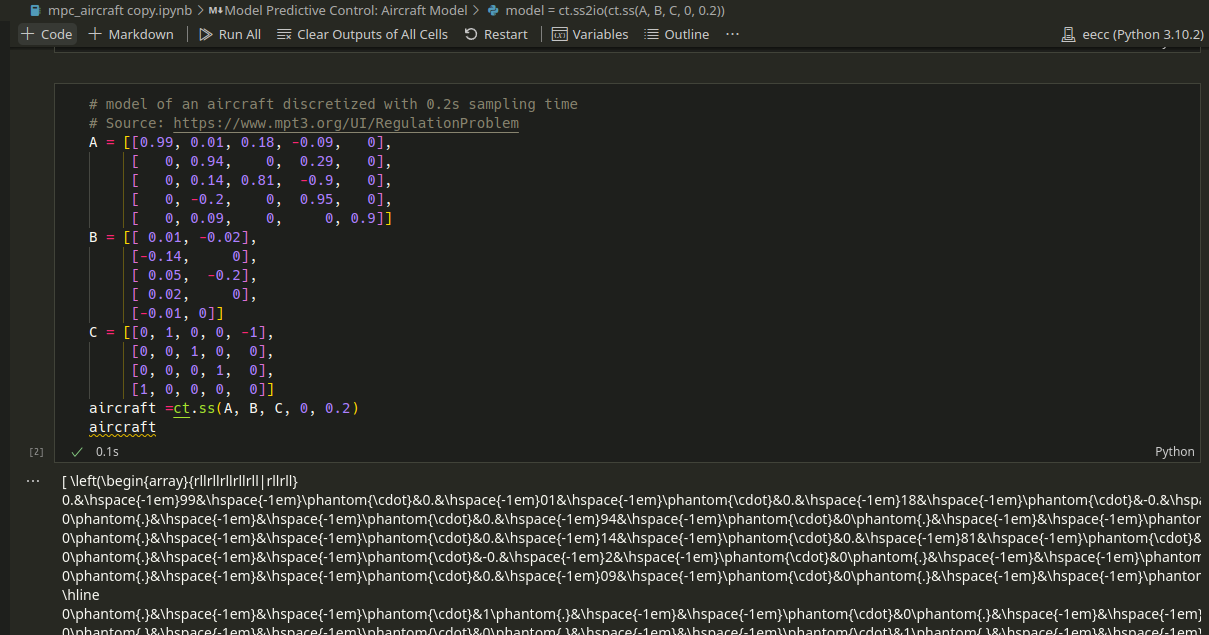Open the toolbar more actions ellipsis
Image resolution: width=1209 pixels, height=635 pixels.
(x=733, y=34)
